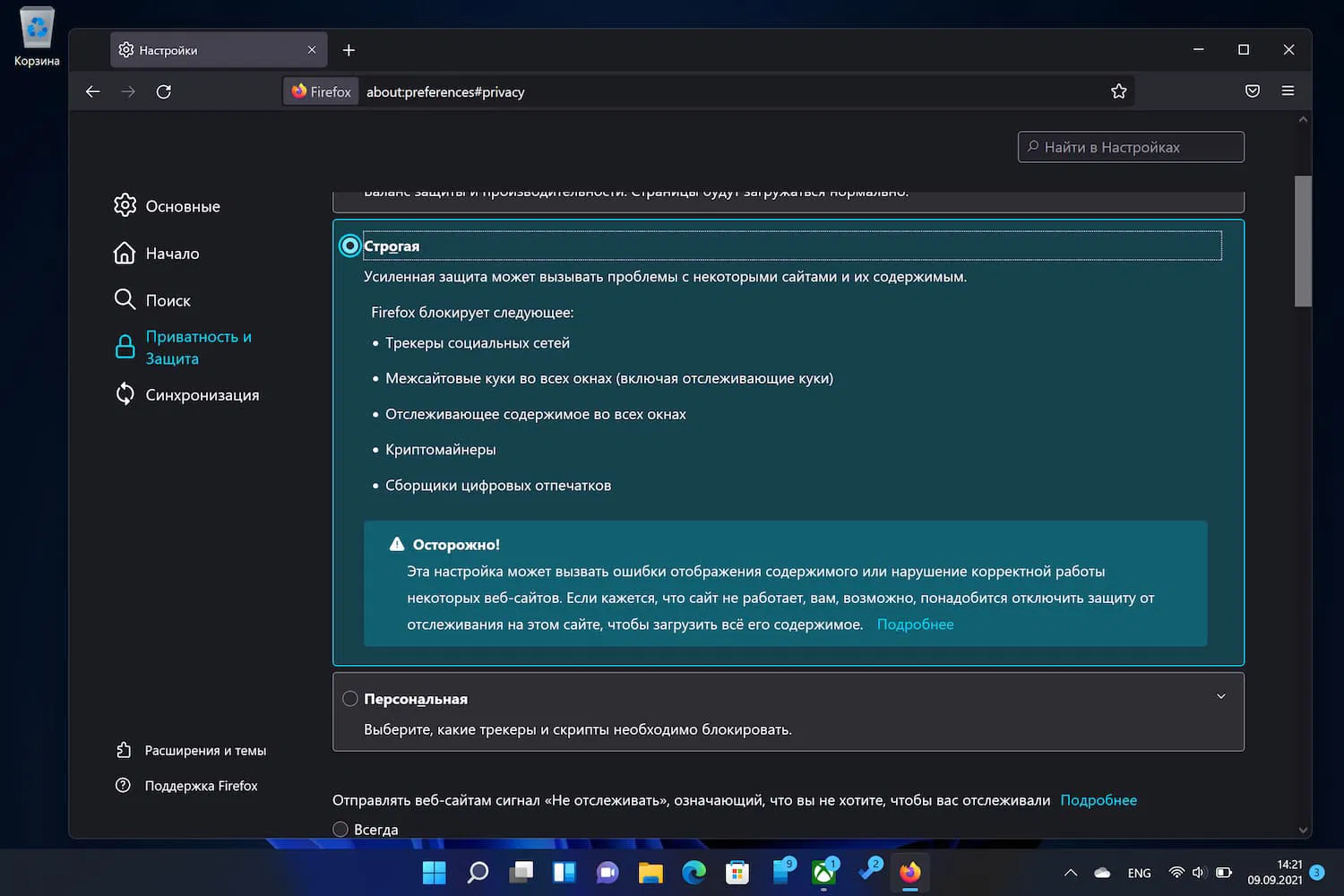Open Microsoft Store from the taskbar
The height and width of the screenshot is (896, 1344).
(x=737, y=873)
